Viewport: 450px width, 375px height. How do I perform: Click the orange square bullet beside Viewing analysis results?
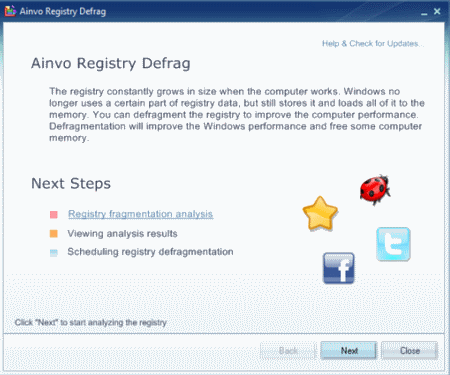(x=54, y=234)
